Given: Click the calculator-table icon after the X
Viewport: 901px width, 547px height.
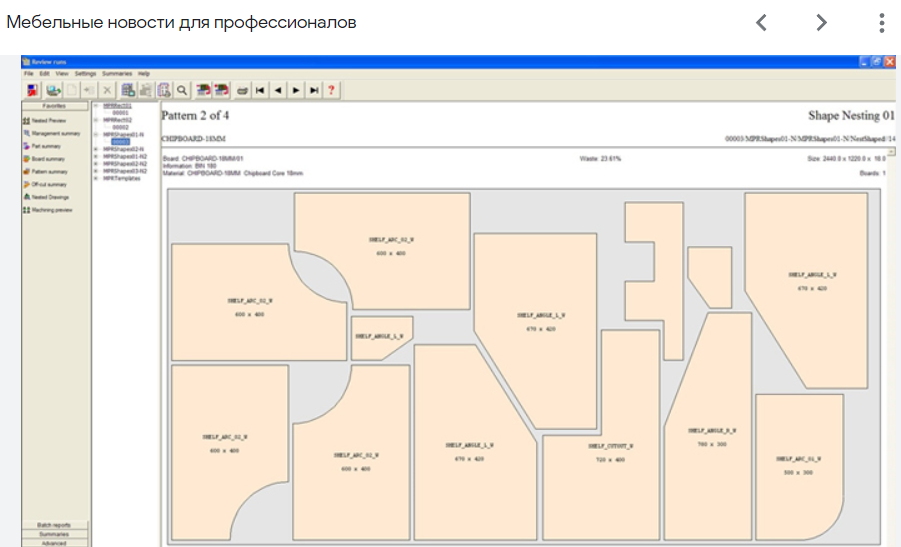Looking at the screenshot, I should 128,90.
